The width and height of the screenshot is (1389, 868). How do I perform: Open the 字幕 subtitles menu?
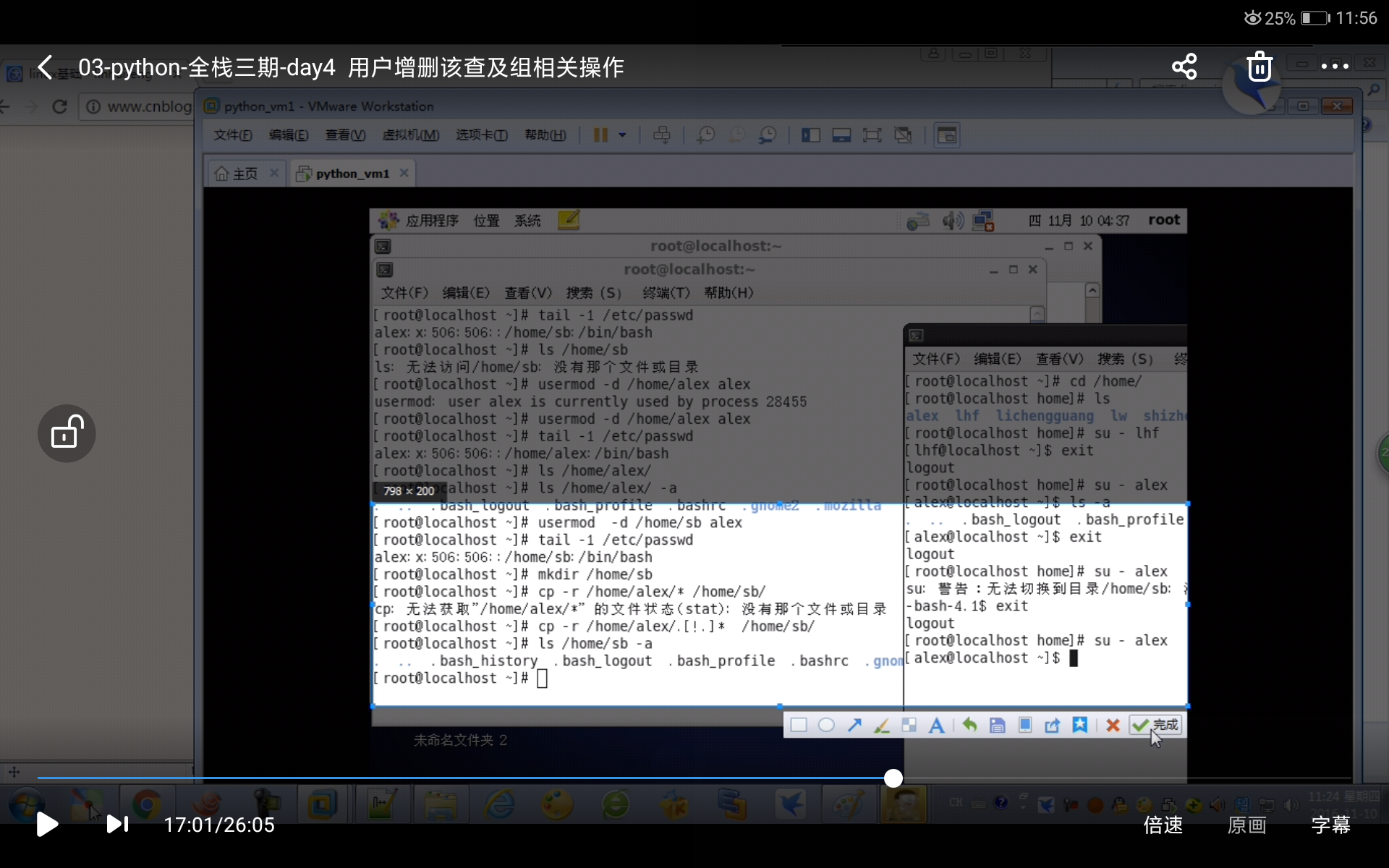point(1330,825)
